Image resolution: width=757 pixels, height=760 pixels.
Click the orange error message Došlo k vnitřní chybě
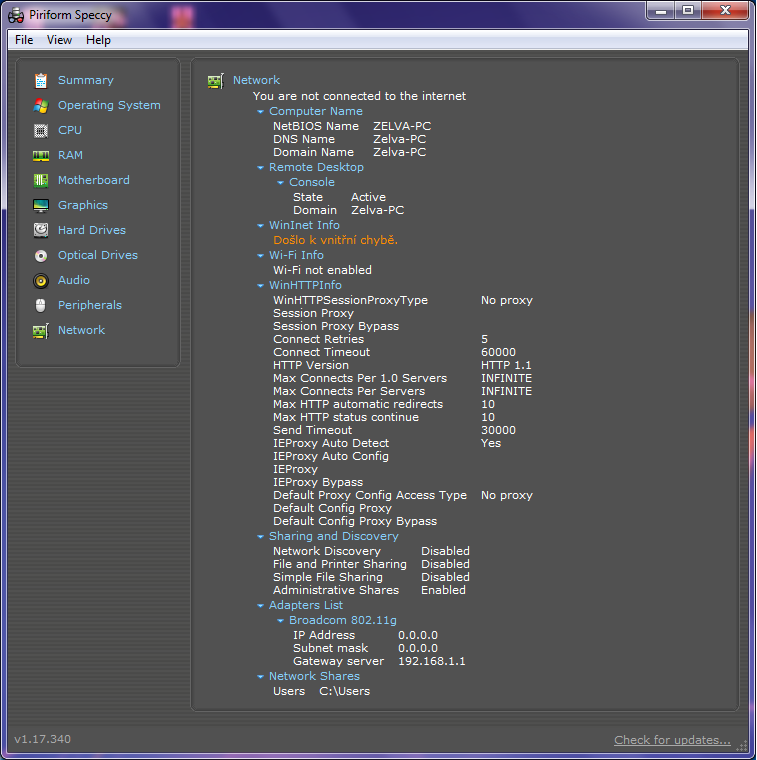[335, 240]
